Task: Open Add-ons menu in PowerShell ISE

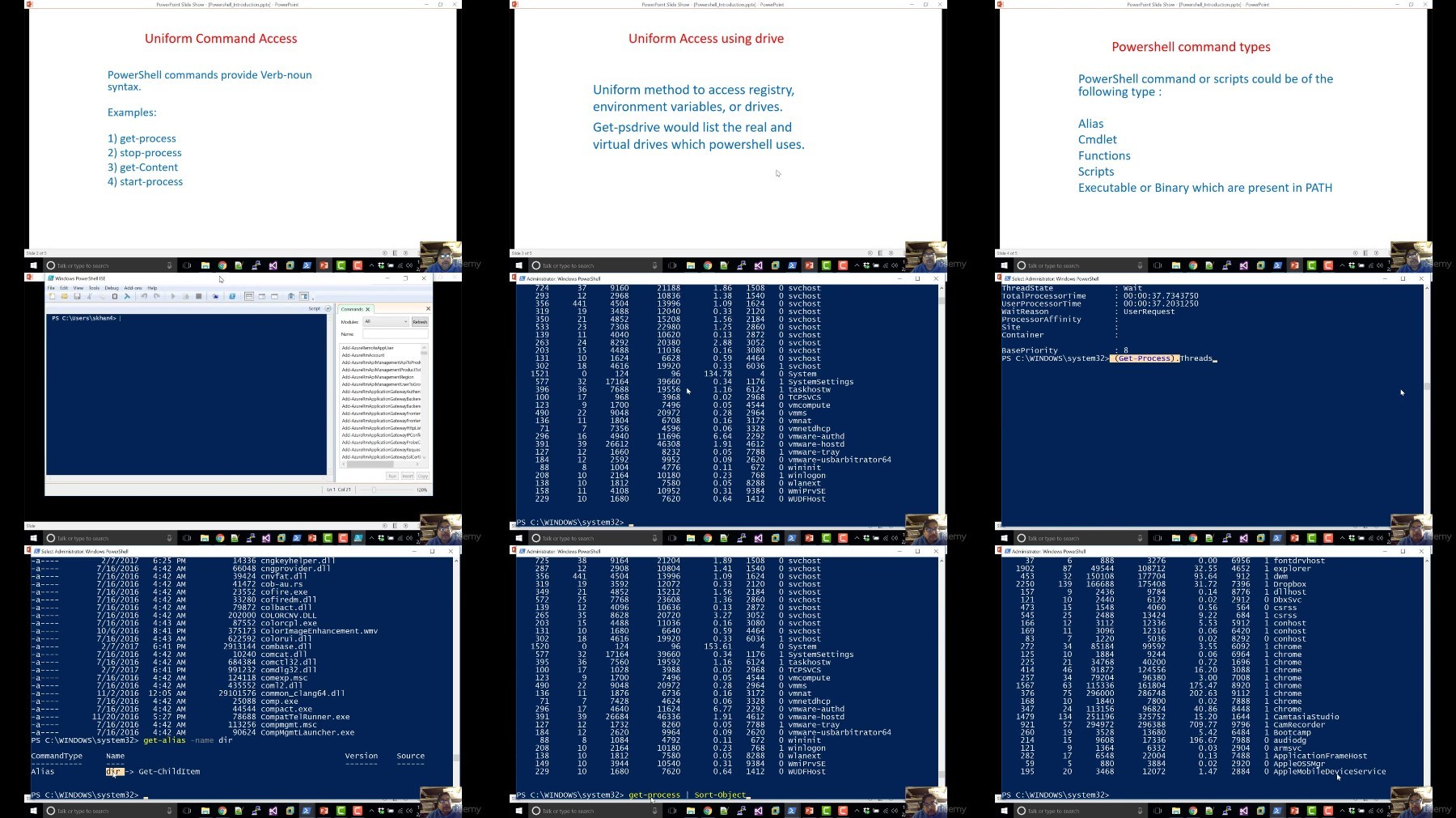Action: click(133, 287)
